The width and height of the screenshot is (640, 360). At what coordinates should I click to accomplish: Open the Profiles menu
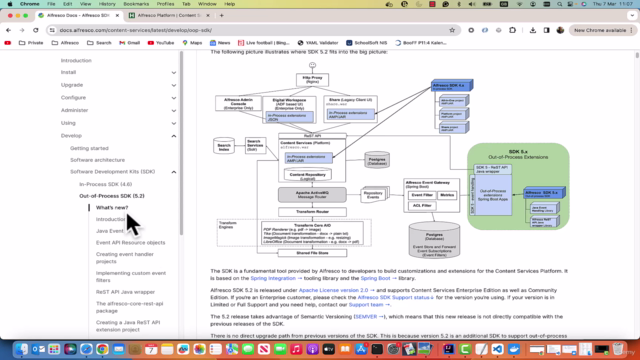pos(165,4)
